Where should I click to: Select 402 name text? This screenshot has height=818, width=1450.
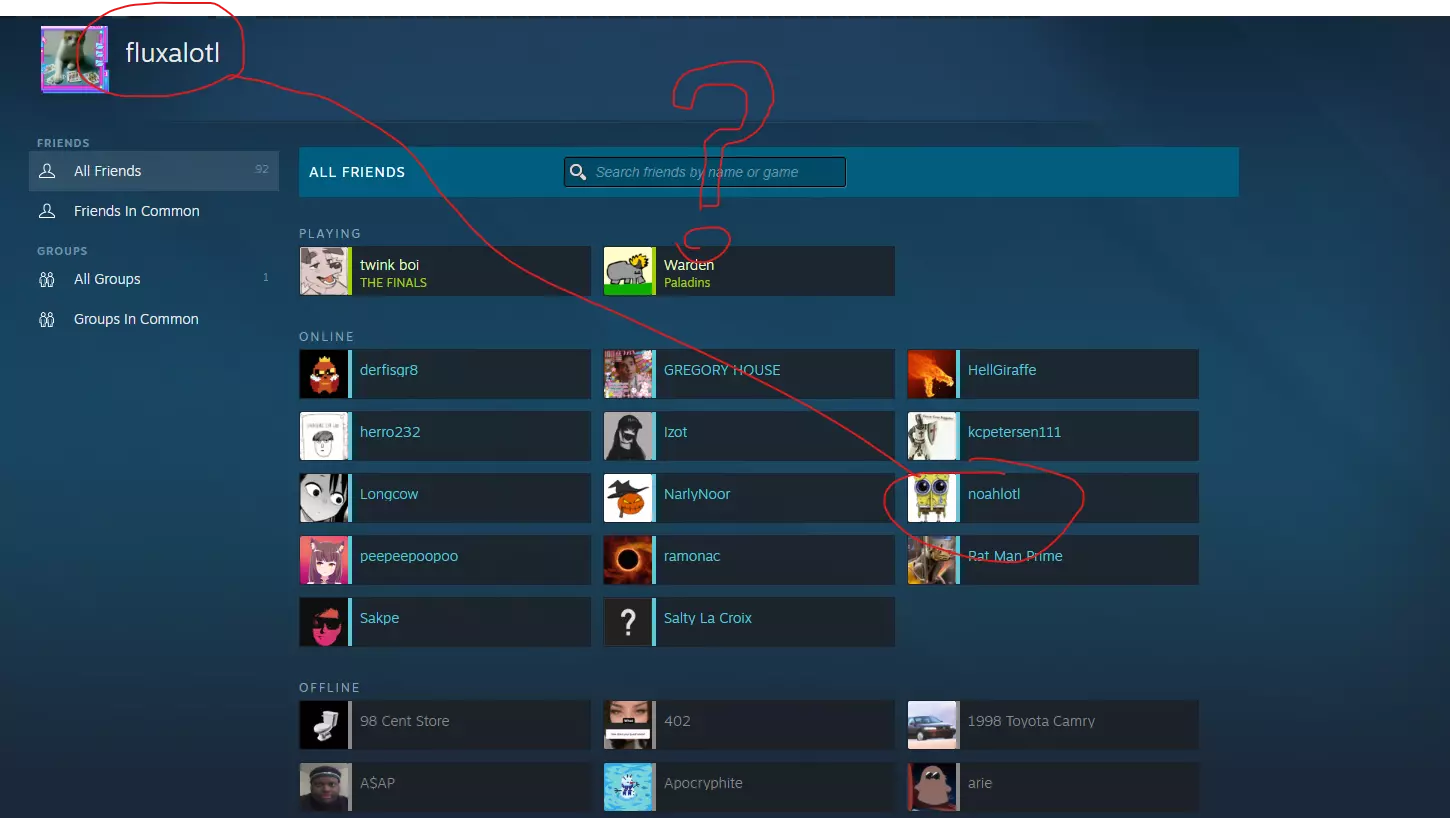677,721
